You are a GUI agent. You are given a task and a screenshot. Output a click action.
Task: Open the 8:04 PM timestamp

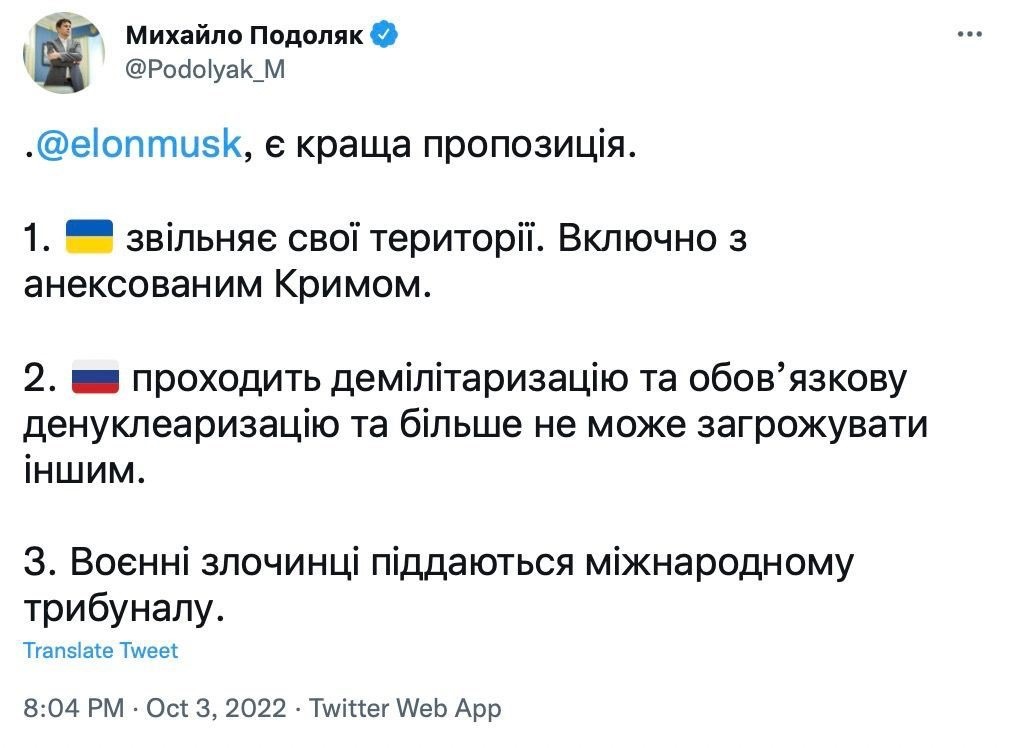74,708
